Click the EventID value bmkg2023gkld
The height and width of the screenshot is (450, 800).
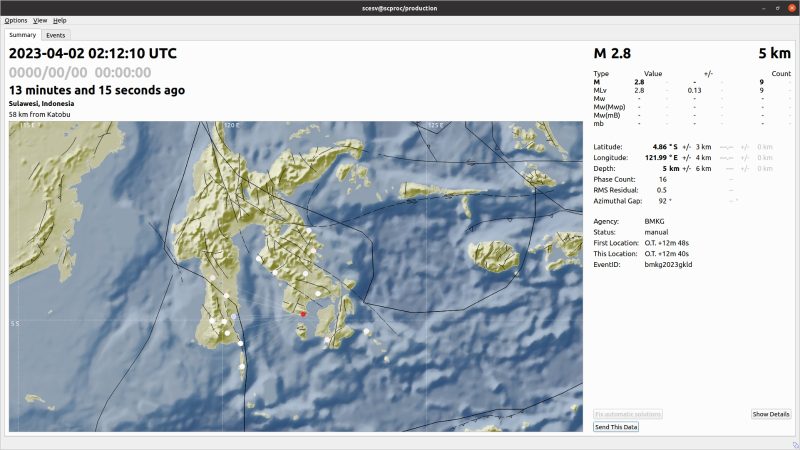668,264
